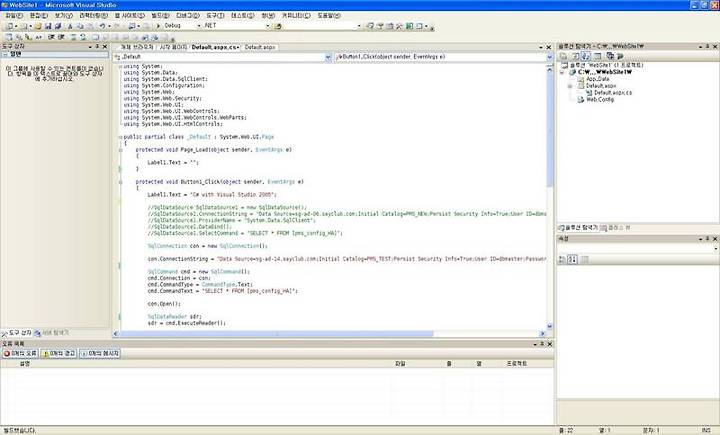Image resolution: width=720 pixels, height=435 pixels.
Task: Click the code editor horizontal scrollbar thumb
Action: (x=276, y=334)
